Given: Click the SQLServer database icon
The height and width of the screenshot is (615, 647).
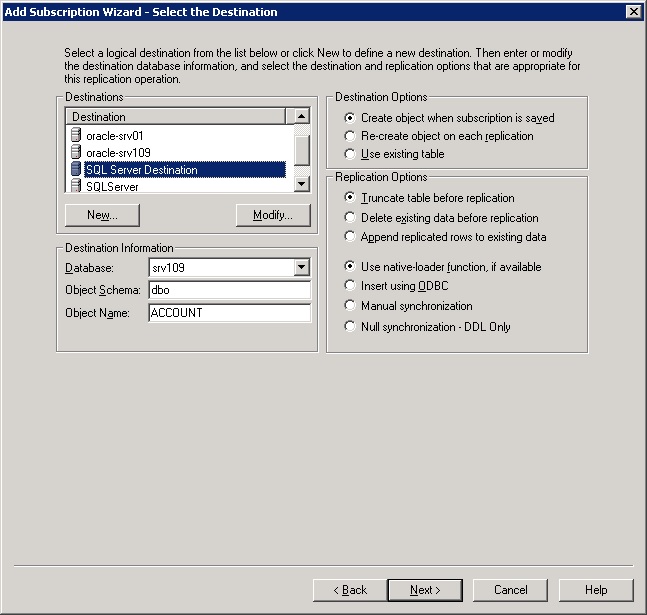Looking at the screenshot, I should pos(76,186).
